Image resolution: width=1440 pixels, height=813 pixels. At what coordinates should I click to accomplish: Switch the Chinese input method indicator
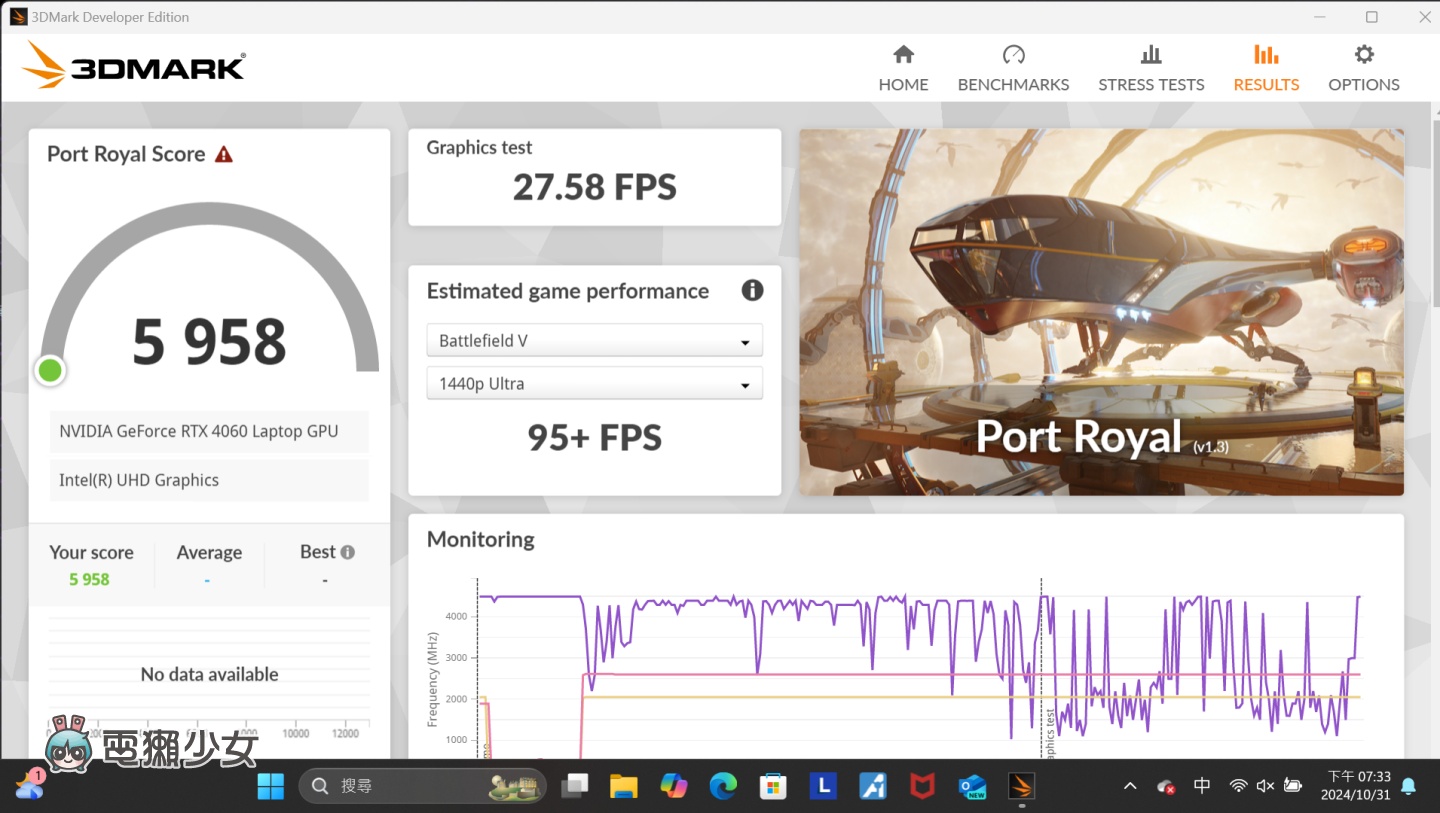pos(1202,787)
